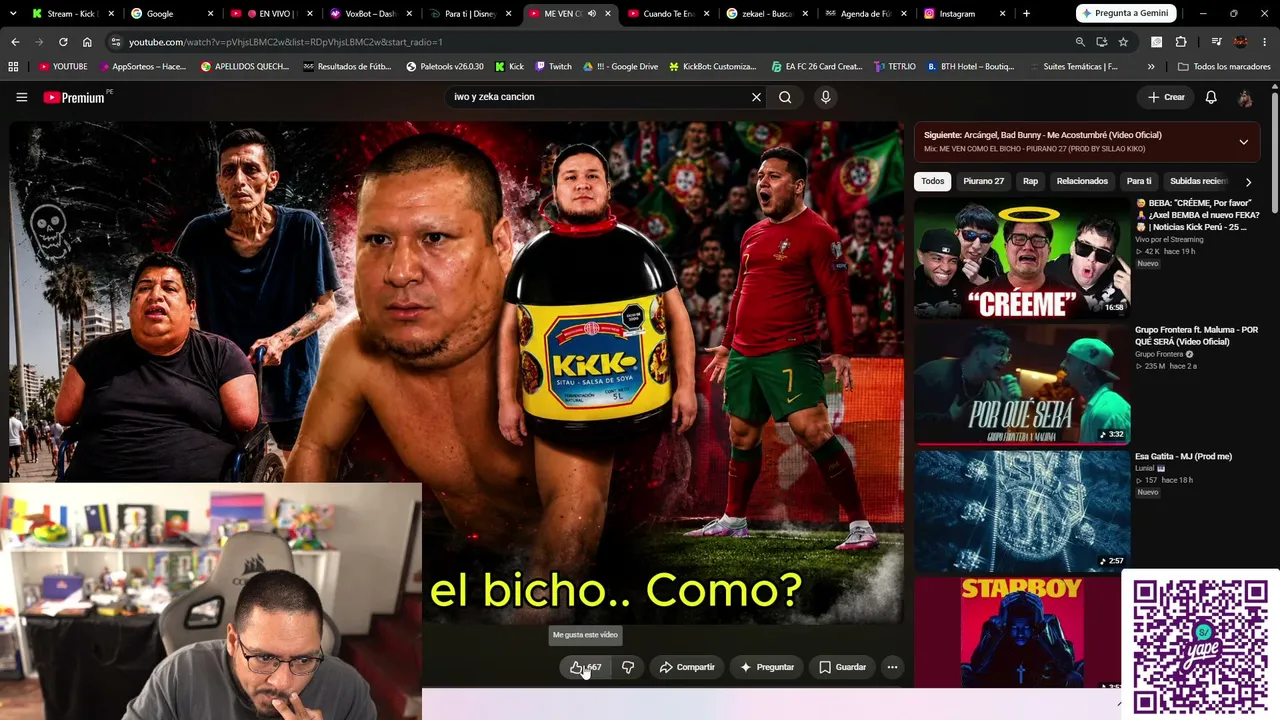Open the Esa Gatita - MJ video title
This screenshot has width=1280, height=720.
point(1183,457)
